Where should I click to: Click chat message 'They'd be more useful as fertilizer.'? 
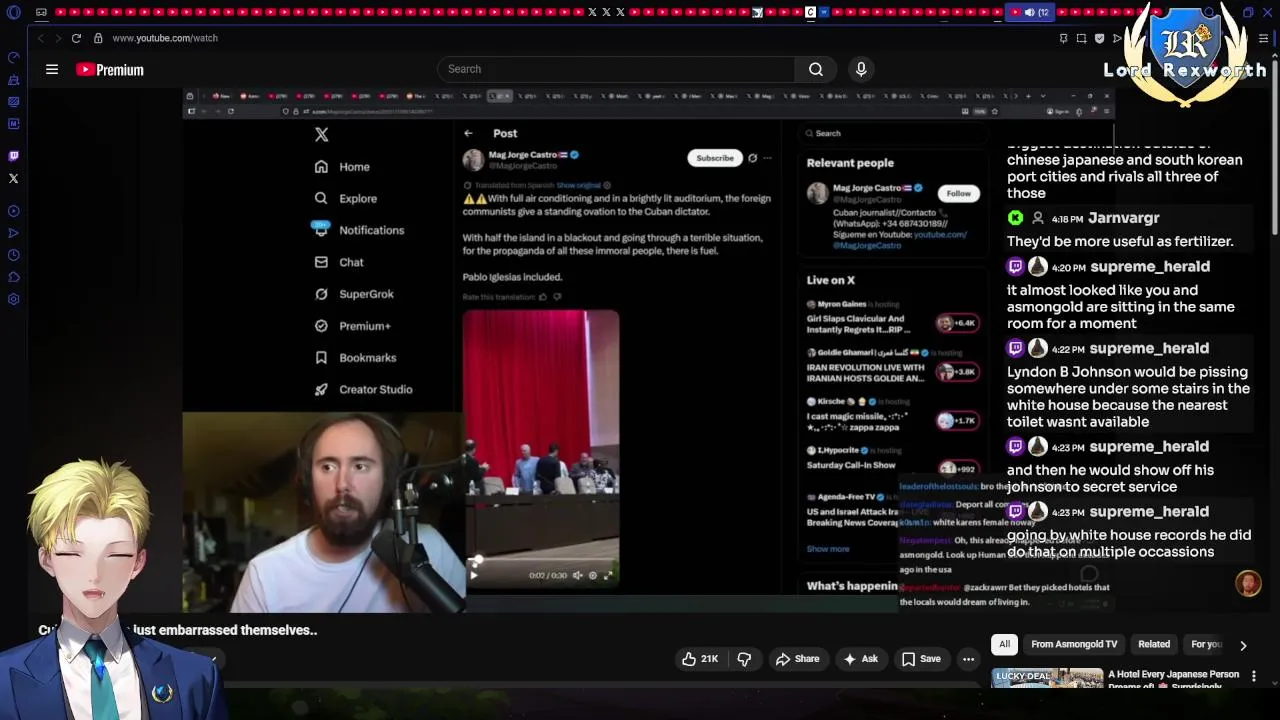point(1120,241)
